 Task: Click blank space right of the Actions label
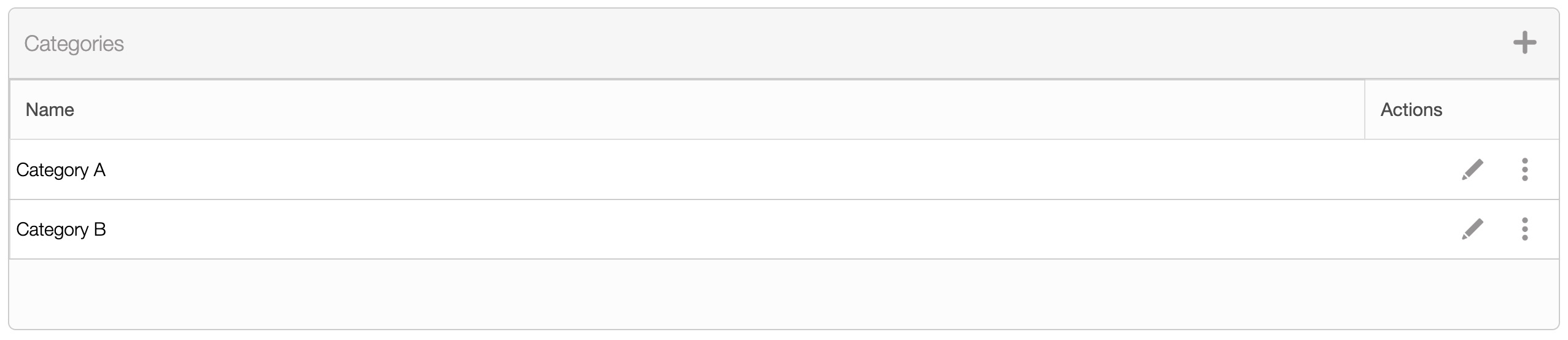tap(1504, 110)
